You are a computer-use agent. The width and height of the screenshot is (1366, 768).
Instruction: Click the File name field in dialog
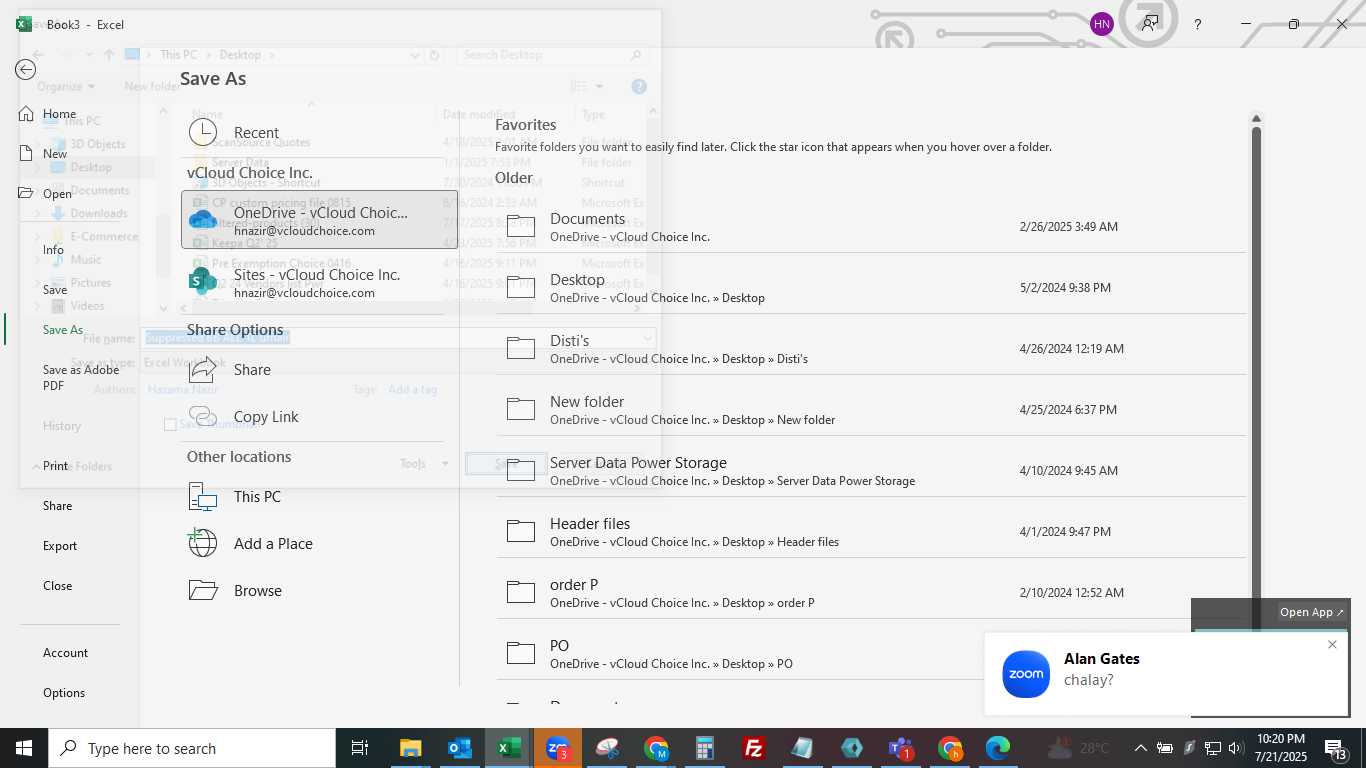(398, 338)
